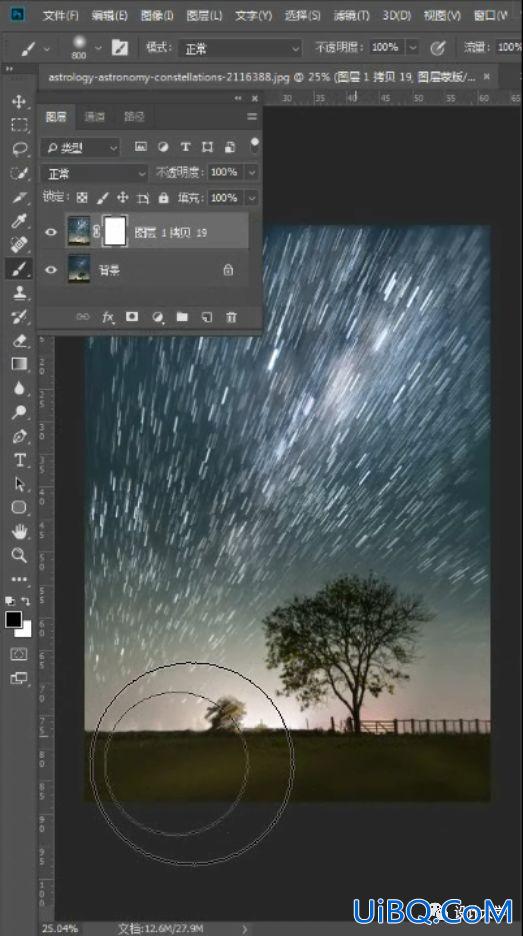The image size is (523, 936).
Task: Expand the layer fill dropdown
Action: [x=252, y=198]
